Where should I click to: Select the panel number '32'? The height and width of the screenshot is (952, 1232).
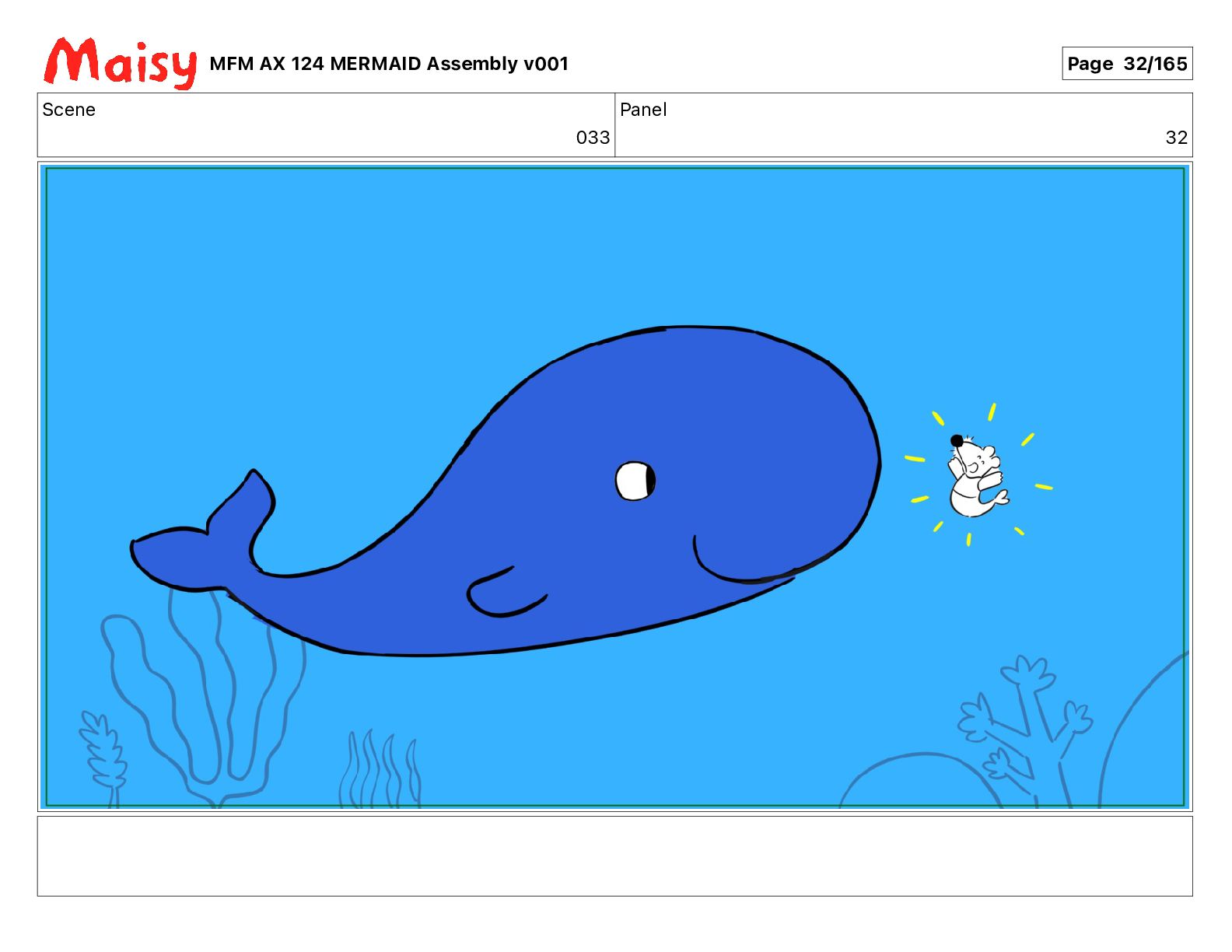(x=1176, y=138)
